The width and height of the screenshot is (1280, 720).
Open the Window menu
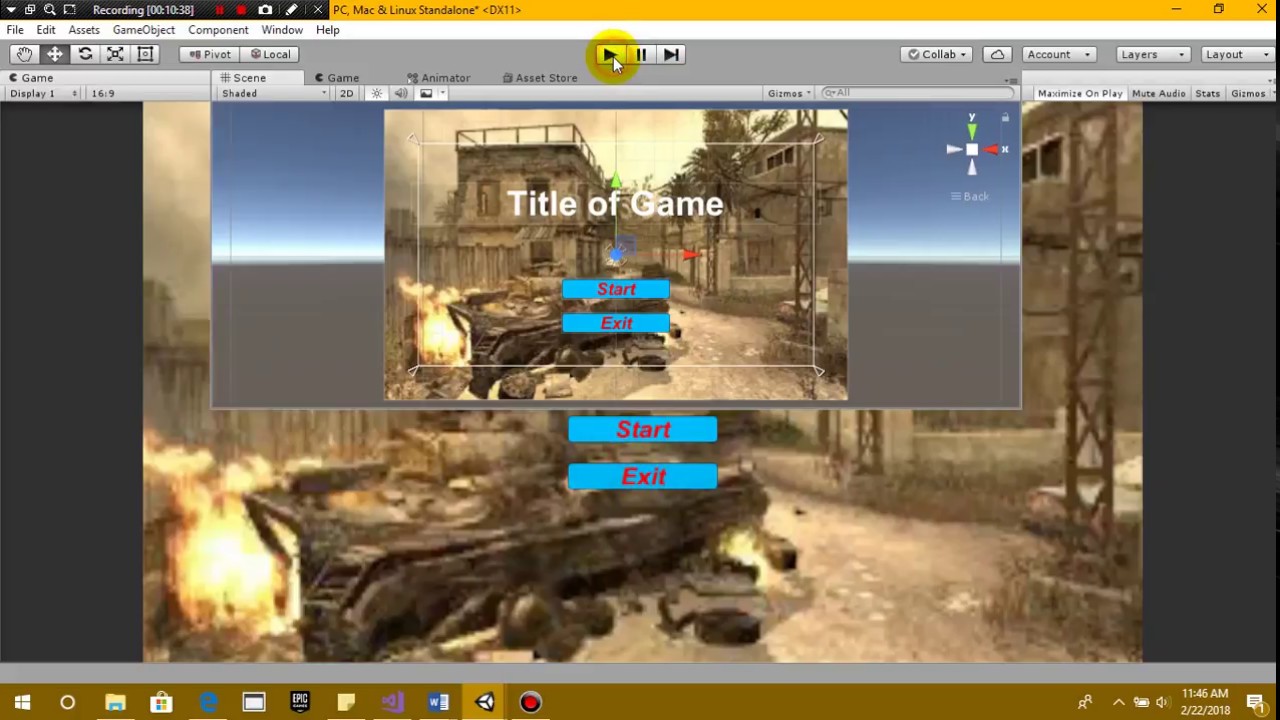point(282,30)
